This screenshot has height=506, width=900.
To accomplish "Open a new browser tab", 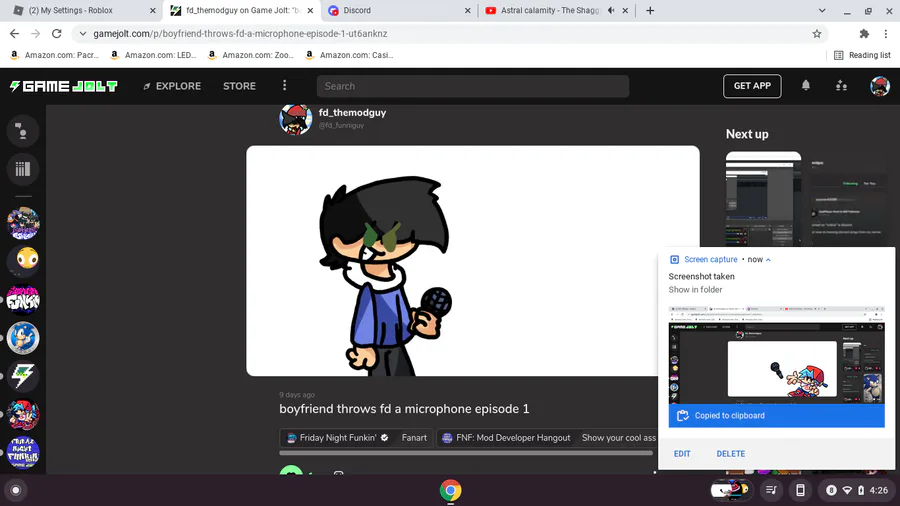I will (x=650, y=10).
